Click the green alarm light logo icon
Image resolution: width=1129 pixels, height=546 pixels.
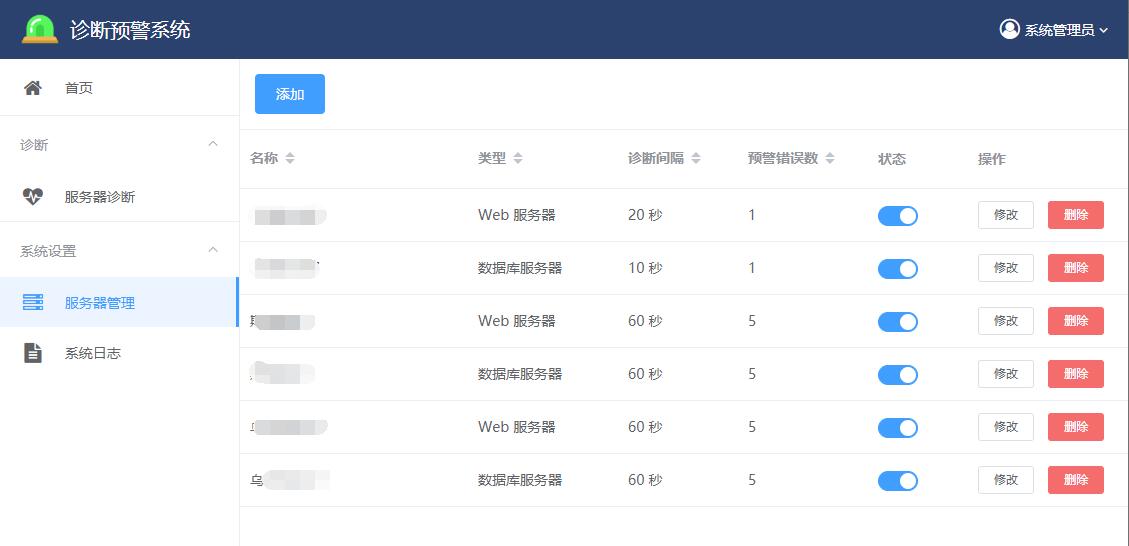[40, 29]
